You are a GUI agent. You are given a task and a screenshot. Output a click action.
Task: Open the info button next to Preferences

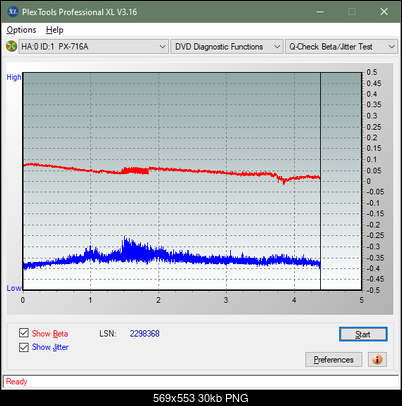point(377,359)
